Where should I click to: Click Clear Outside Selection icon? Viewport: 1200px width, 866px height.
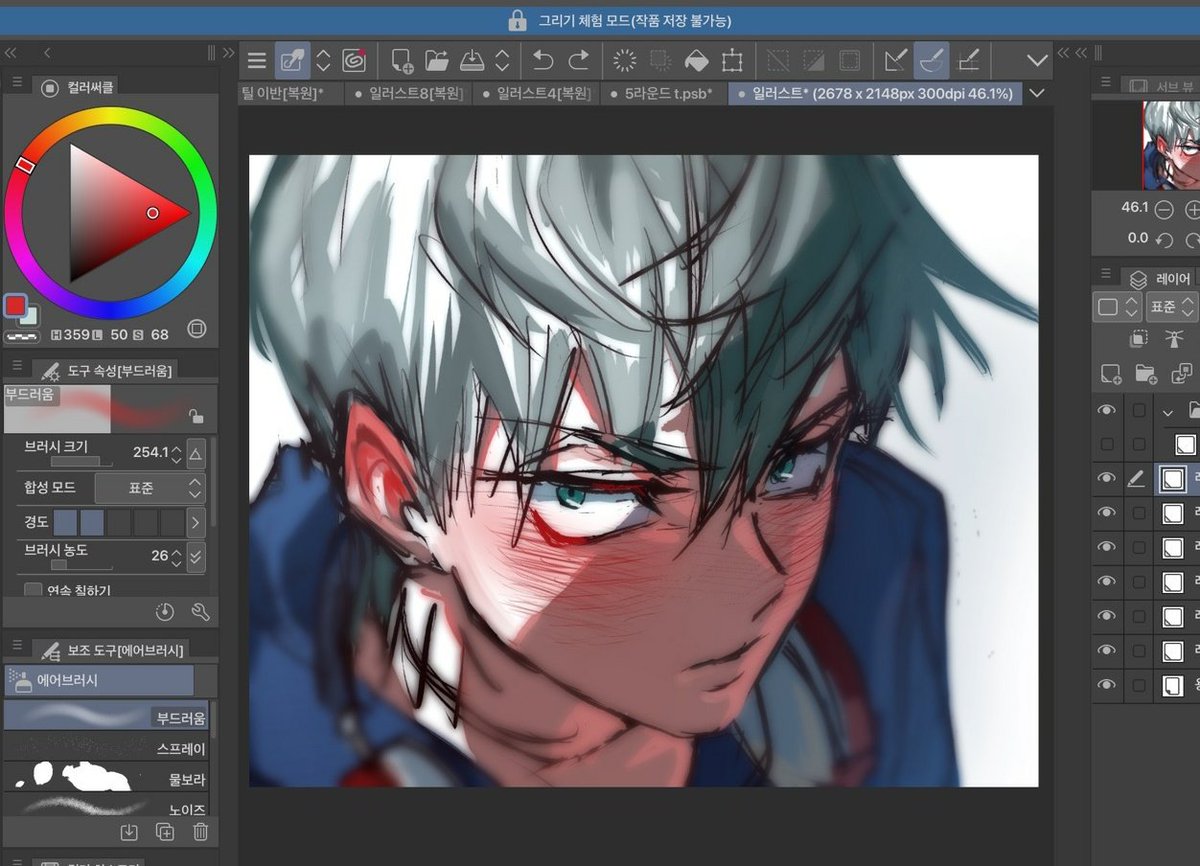pos(660,61)
